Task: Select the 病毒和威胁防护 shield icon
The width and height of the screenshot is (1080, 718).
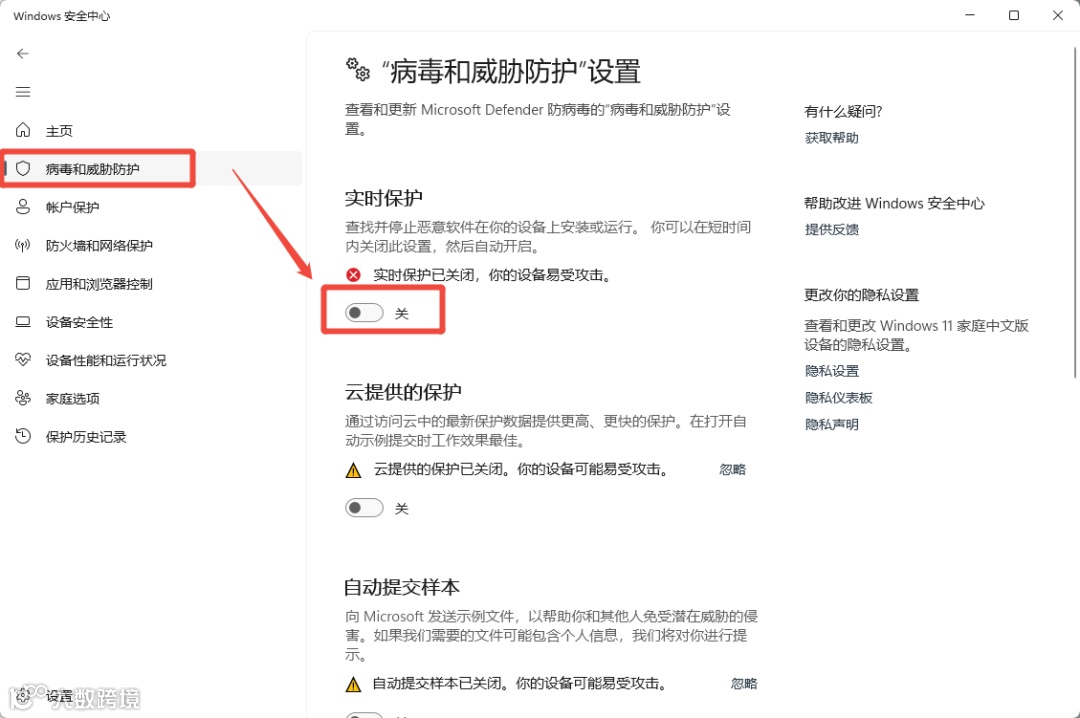Action: 23,169
